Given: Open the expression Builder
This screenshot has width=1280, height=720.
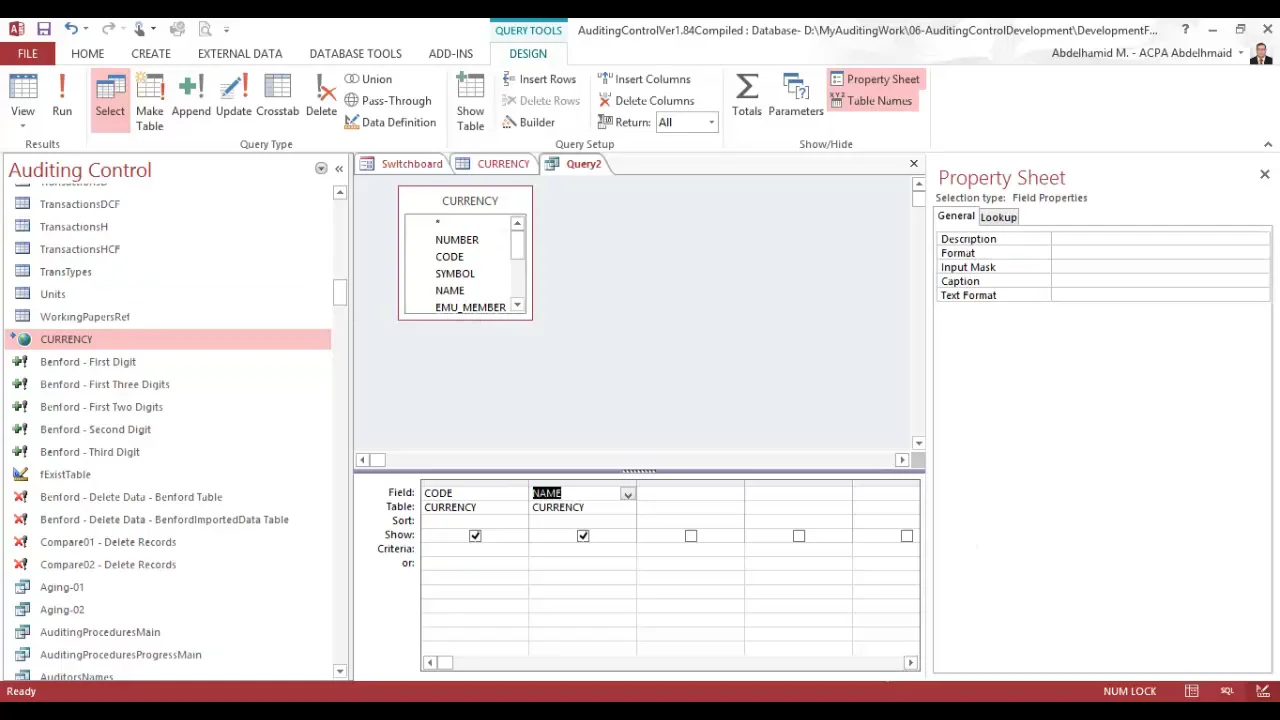Looking at the screenshot, I should [x=528, y=122].
